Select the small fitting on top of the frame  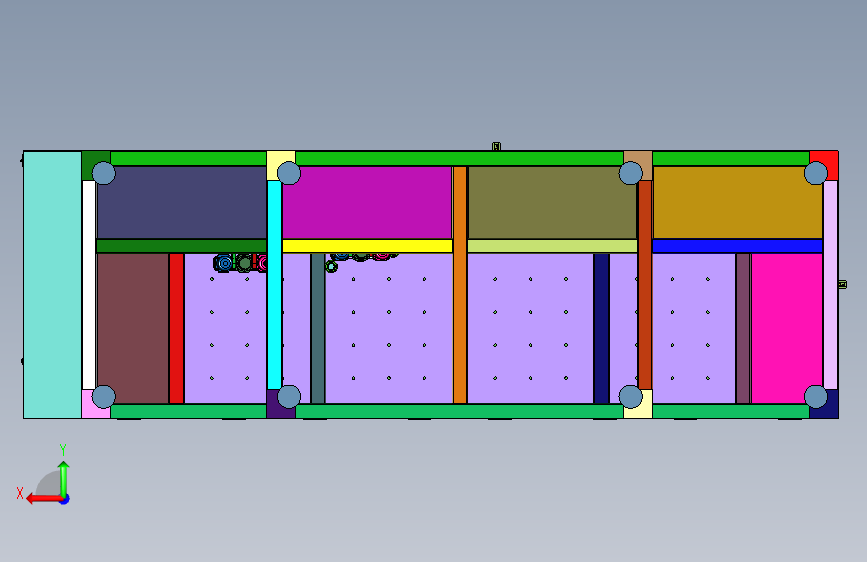(497, 146)
